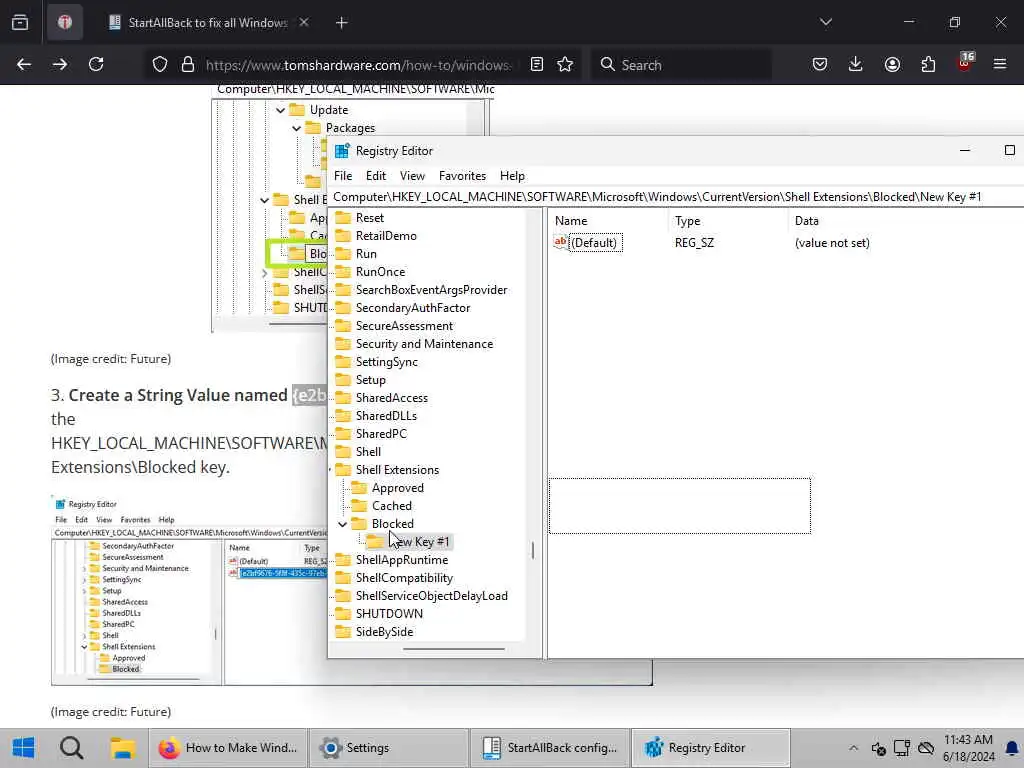Click the Firefox address bar URL
The image size is (1024, 768).
click(358, 65)
